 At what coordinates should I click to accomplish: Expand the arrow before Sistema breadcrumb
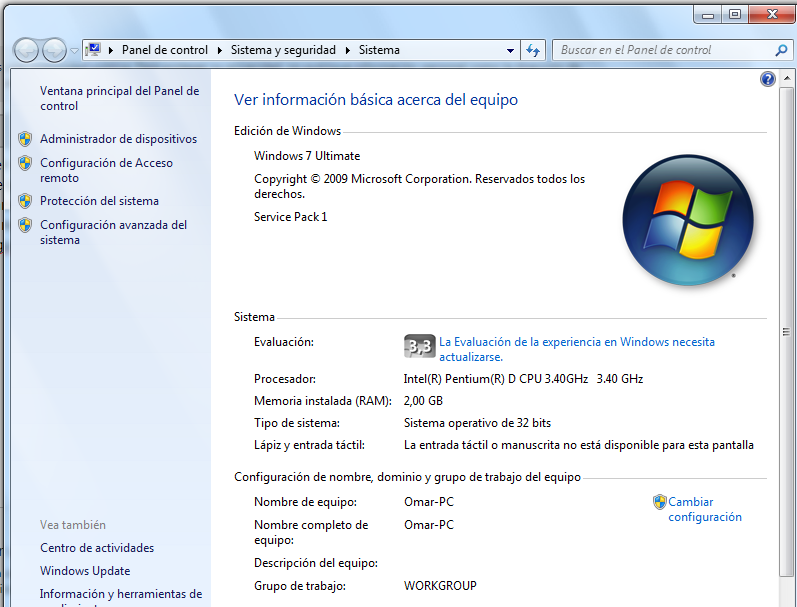click(x=348, y=50)
